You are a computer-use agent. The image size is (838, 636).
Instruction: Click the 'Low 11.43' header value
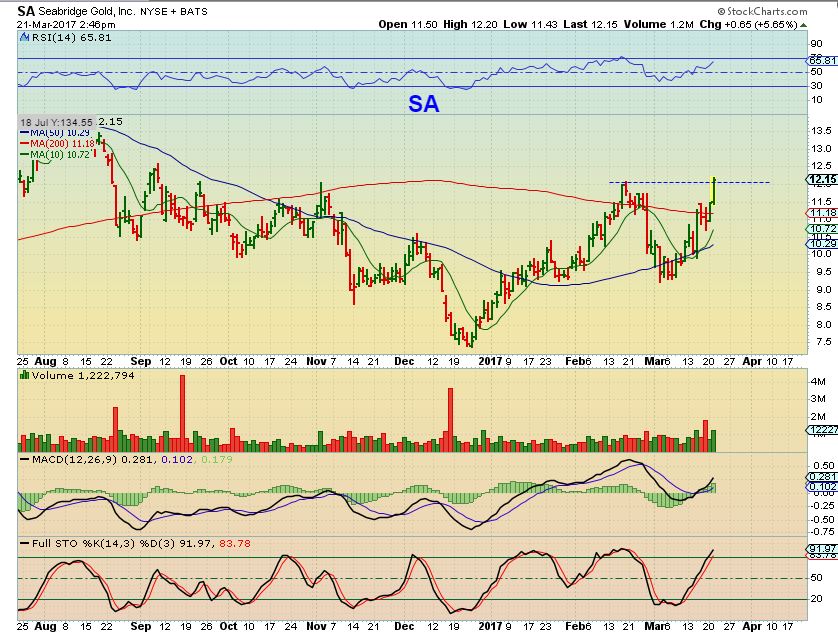coord(530,25)
